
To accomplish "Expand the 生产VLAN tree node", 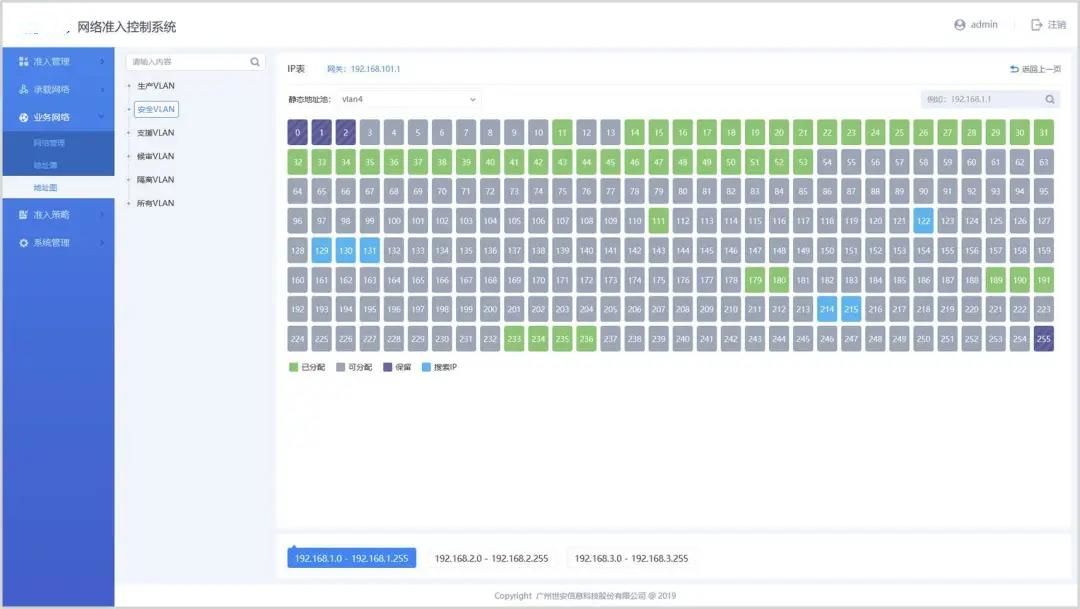I will click(x=129, y=86).
